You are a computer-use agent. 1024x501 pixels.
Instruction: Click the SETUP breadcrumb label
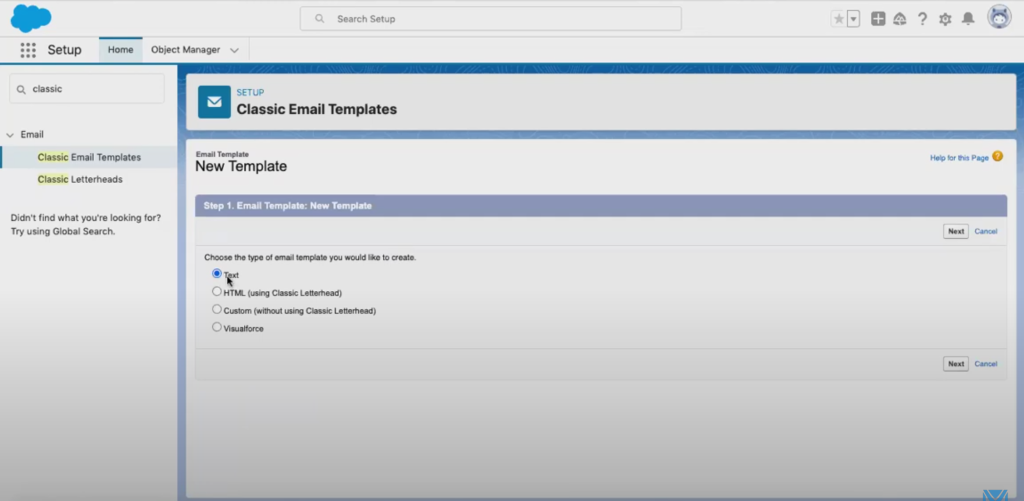pyautogui.click(x=250, y=93)
